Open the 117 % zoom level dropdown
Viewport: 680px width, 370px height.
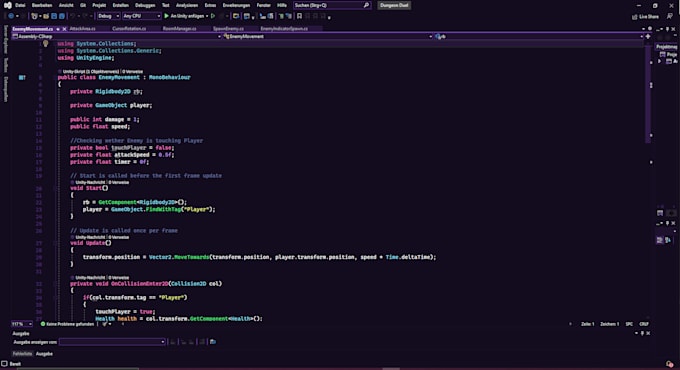(x=22, y=324)
